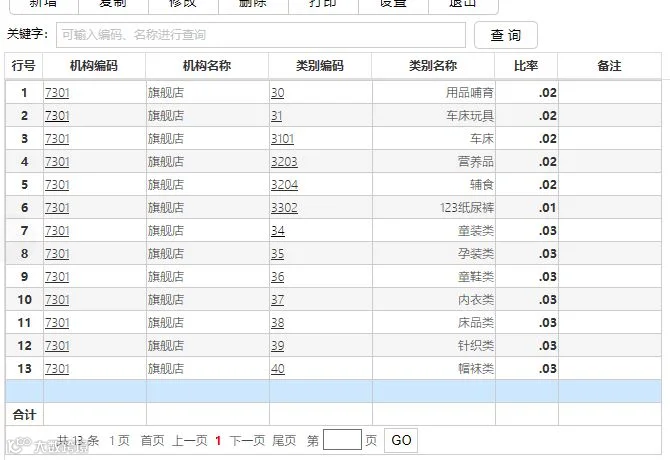Click the GO pagination button

(401, 440)
